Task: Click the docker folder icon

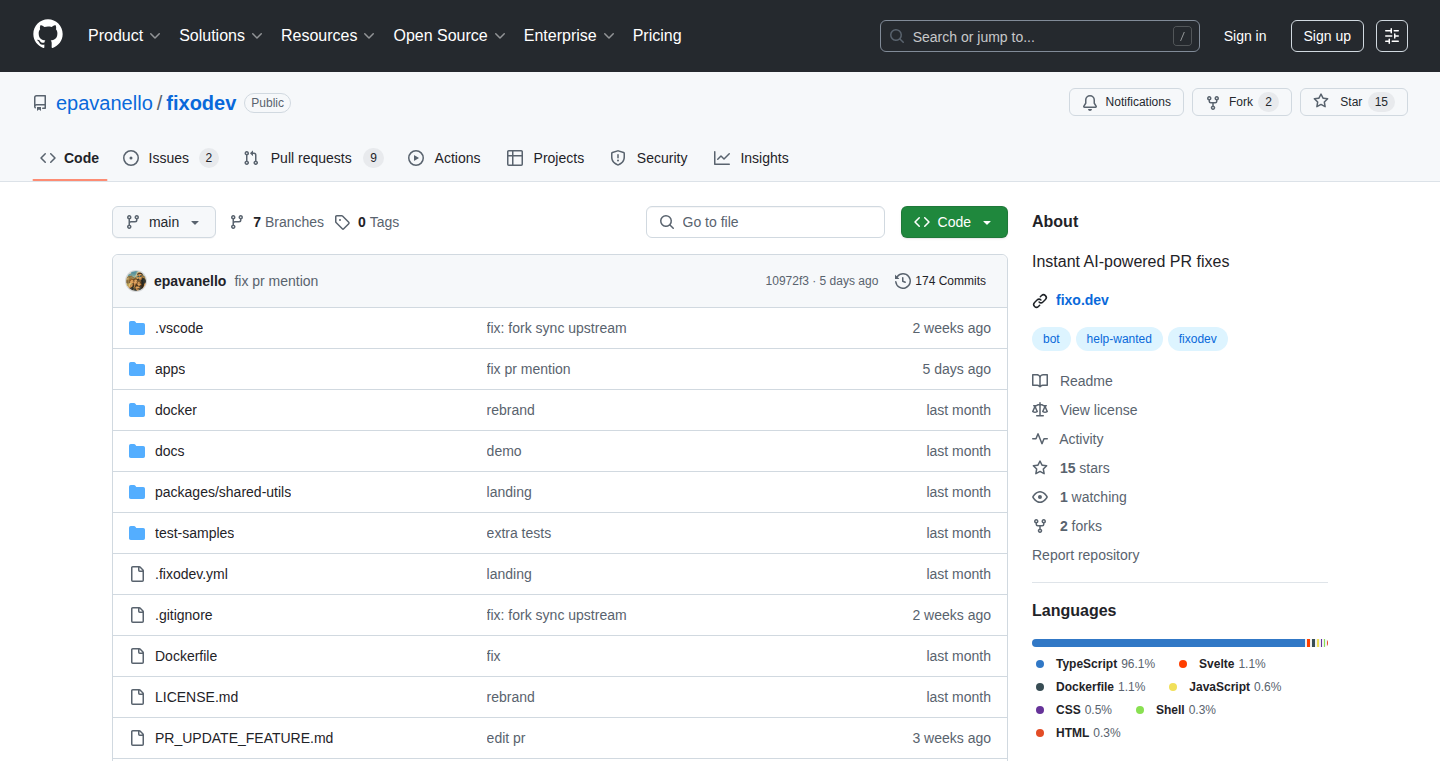Action: point(137,410)
